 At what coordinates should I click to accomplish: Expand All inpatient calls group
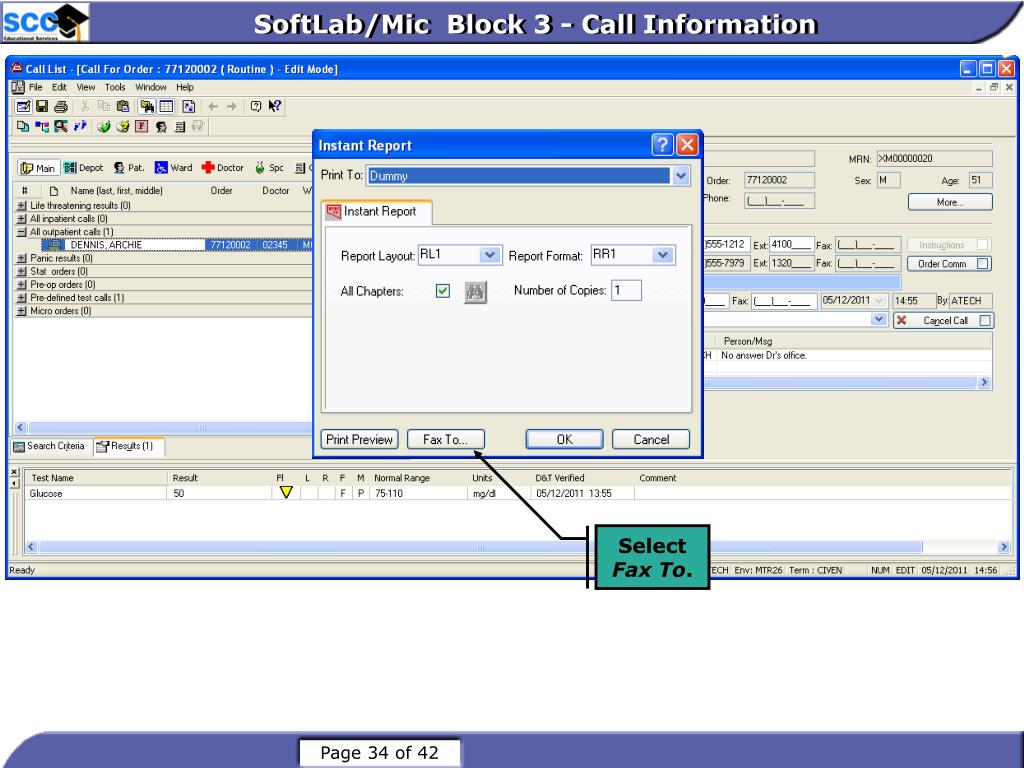(22, 219)
